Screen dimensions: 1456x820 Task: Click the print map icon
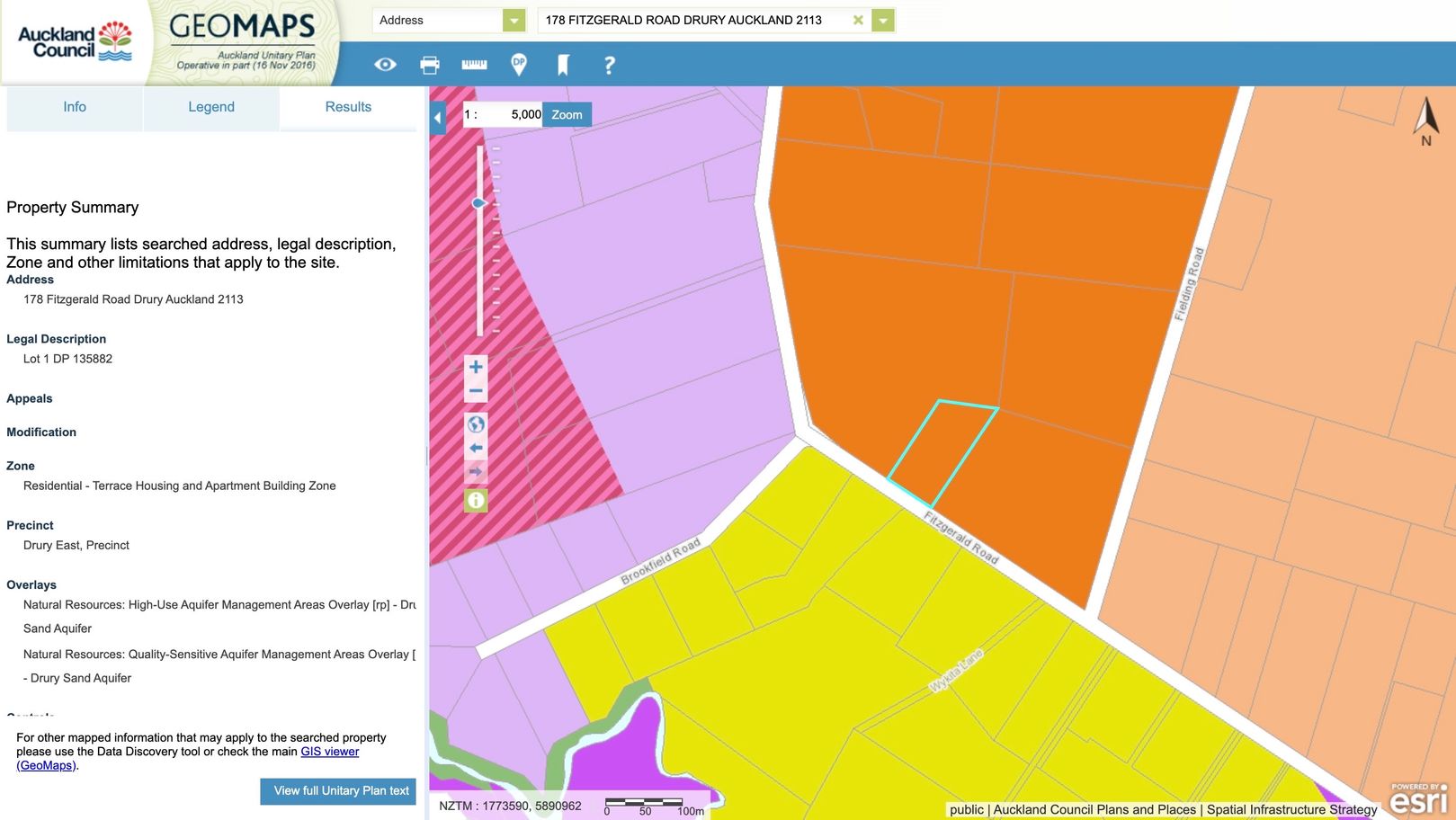pyautogui.click(x=430, y=65)
